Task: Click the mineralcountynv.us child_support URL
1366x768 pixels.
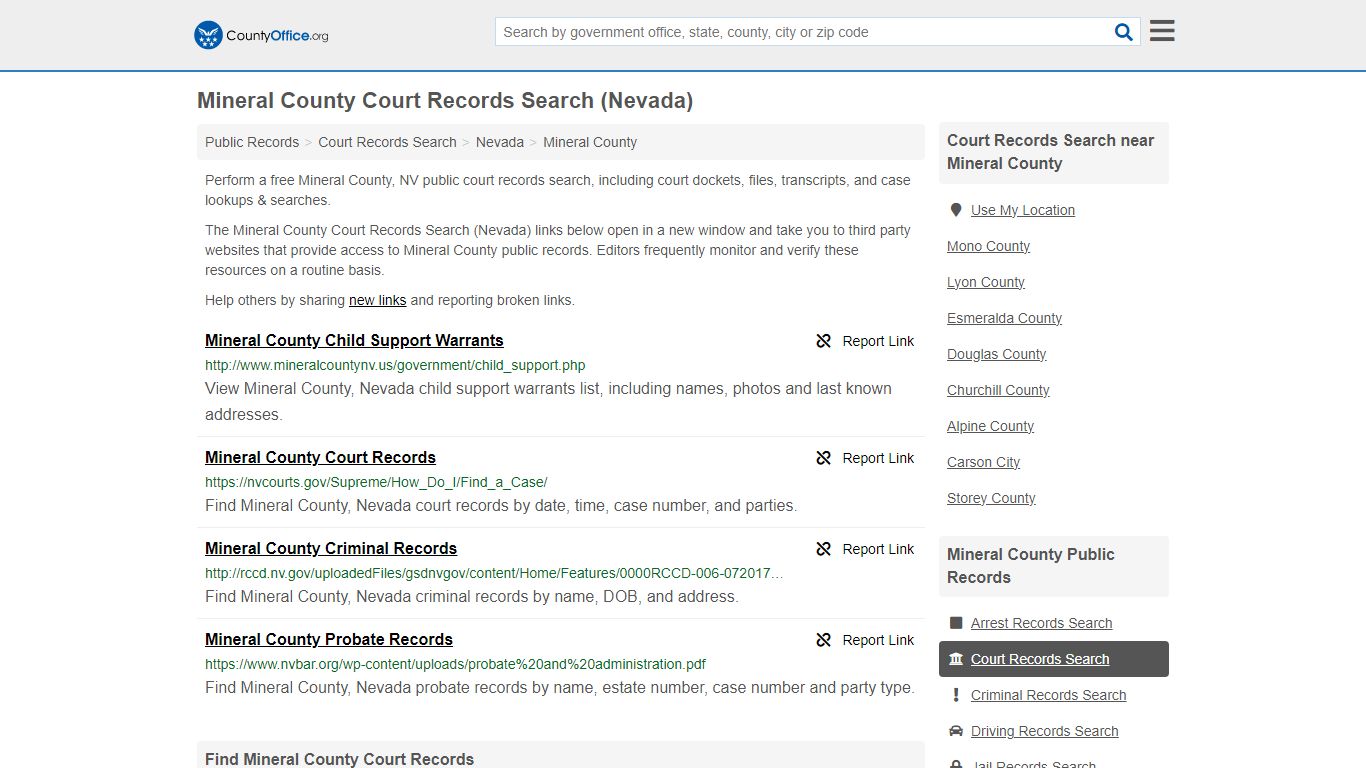Action: [x=395, y=365]
